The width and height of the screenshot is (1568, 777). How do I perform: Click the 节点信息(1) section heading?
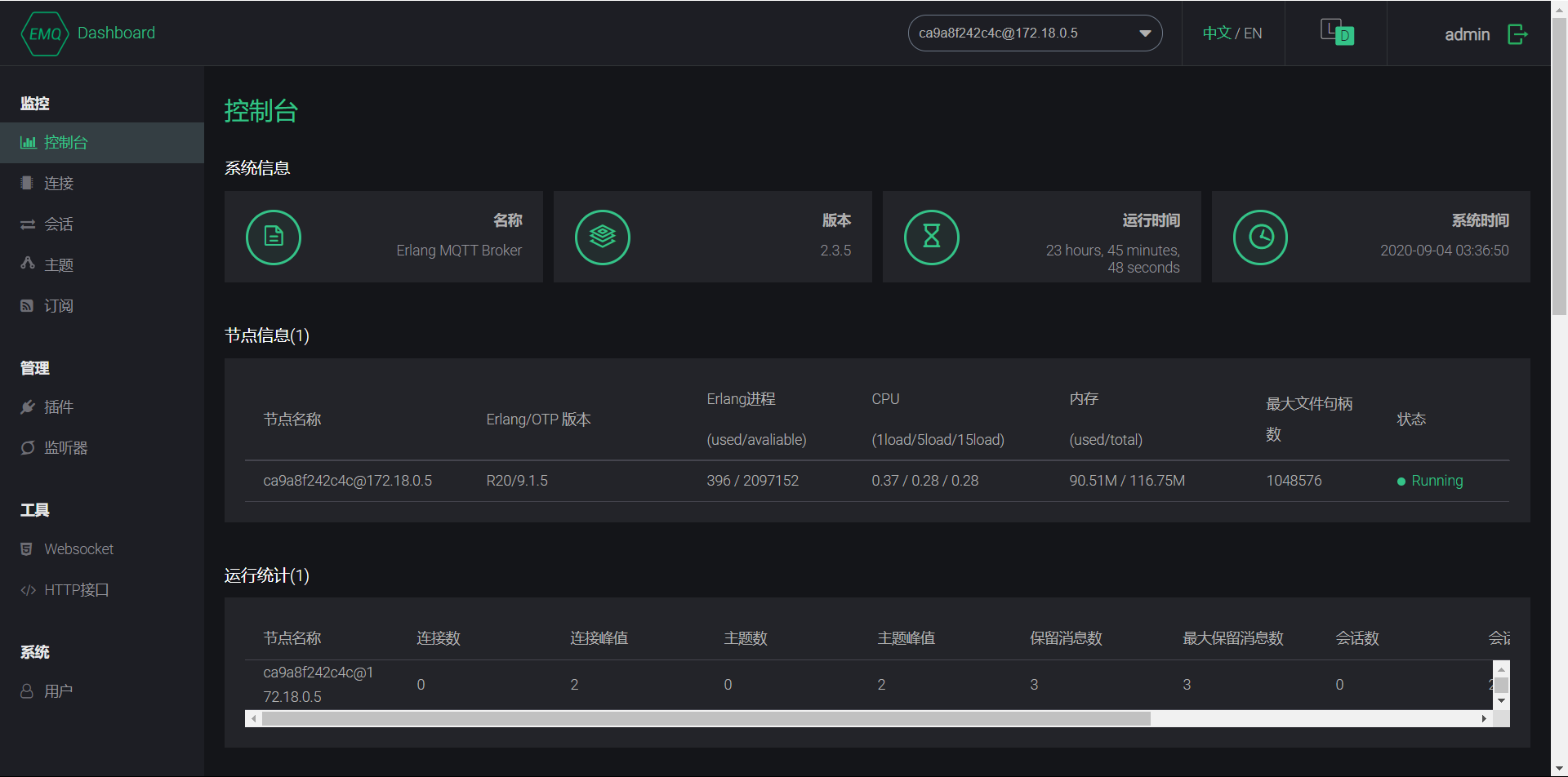(266, 335)
